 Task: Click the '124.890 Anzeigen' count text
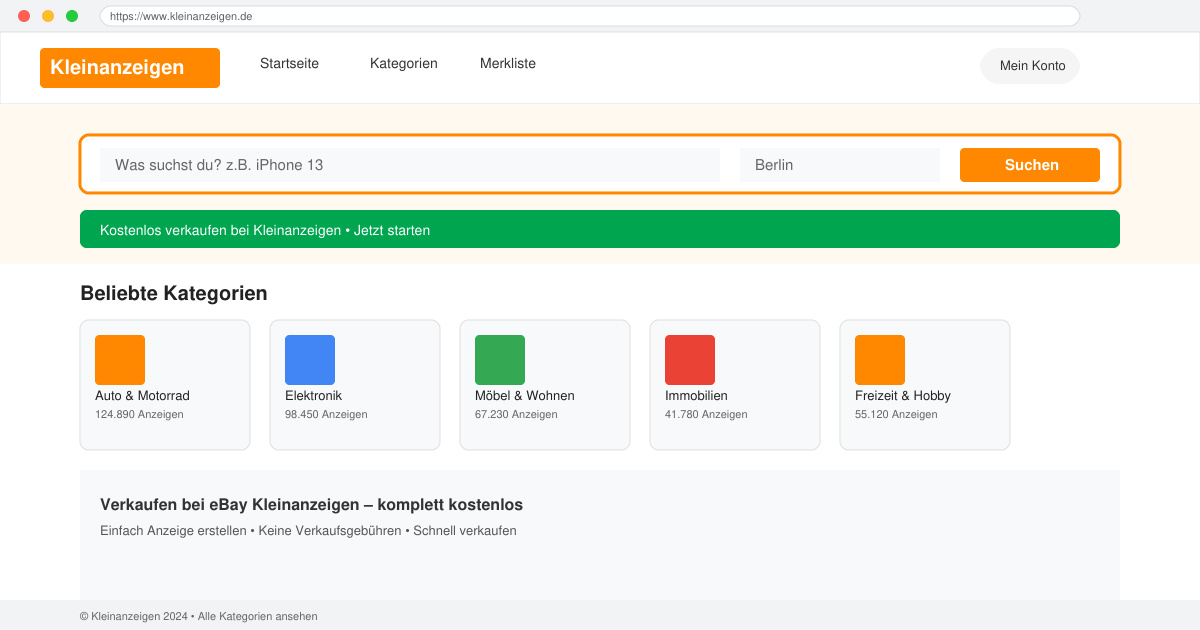click(x=139, y=414)
